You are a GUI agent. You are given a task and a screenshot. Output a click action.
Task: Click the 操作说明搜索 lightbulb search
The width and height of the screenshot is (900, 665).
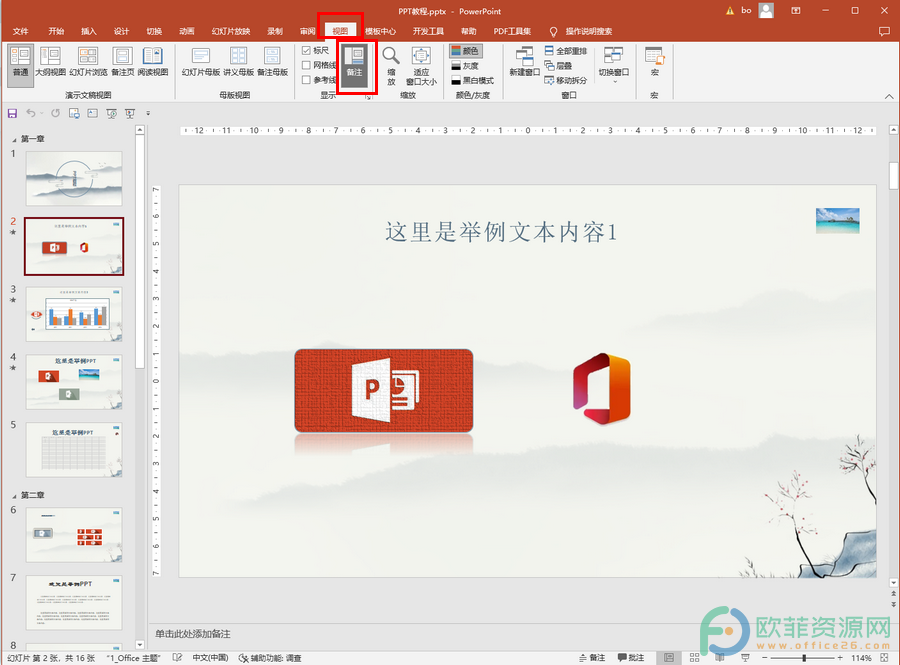pos(581,32)
